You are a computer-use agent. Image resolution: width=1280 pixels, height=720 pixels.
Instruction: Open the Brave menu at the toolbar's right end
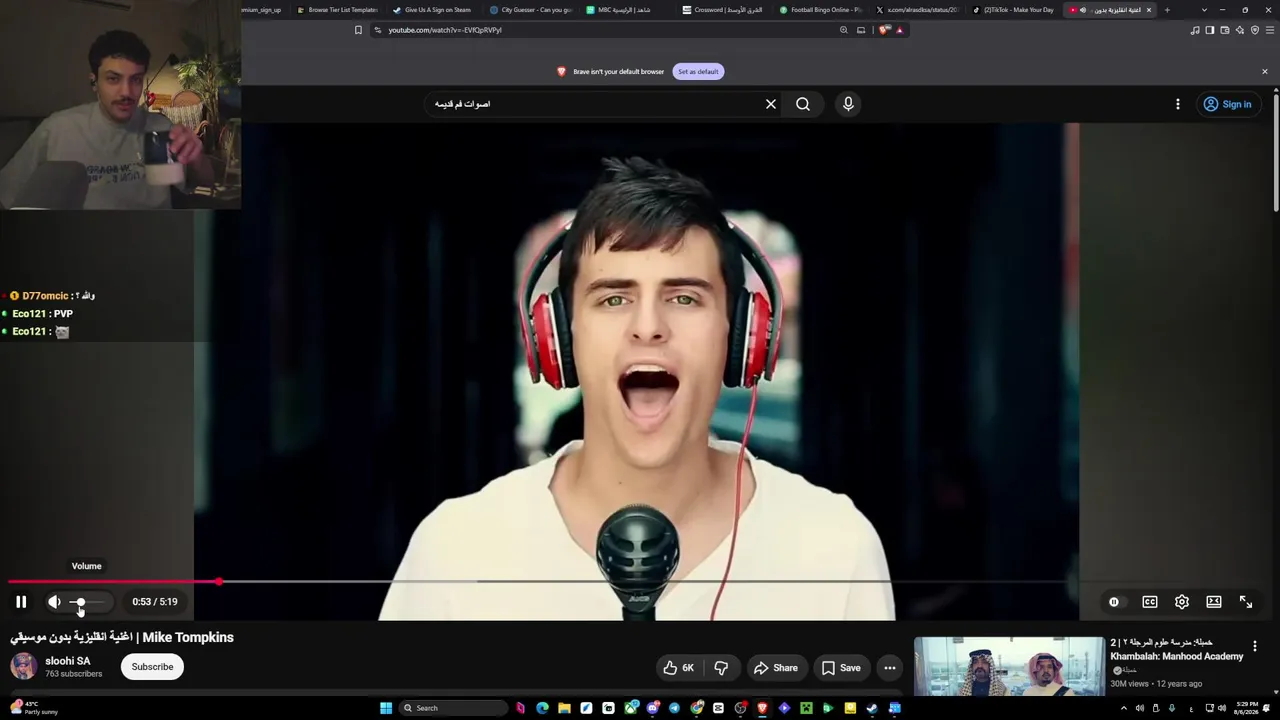click(x=1270, y=30)
